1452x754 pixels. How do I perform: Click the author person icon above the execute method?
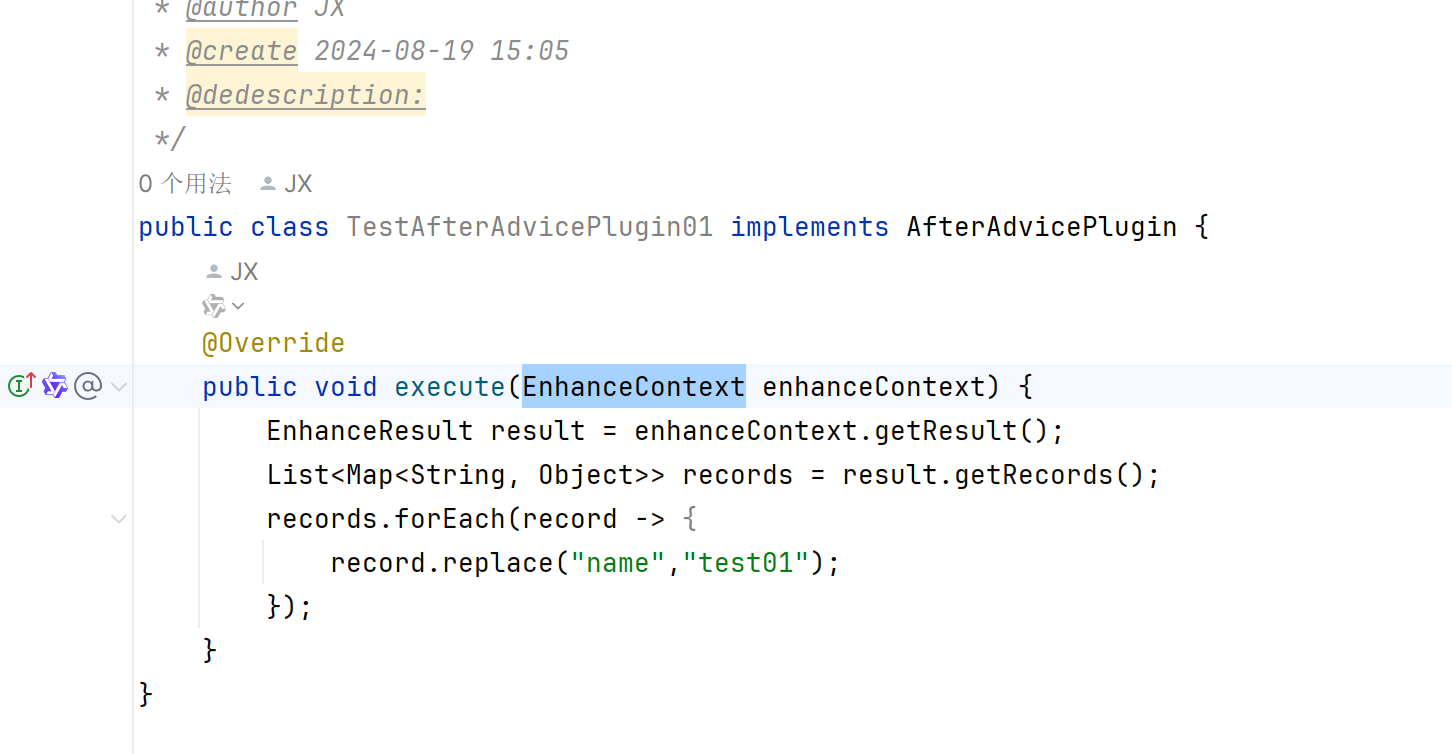click(x=213, y=271)
